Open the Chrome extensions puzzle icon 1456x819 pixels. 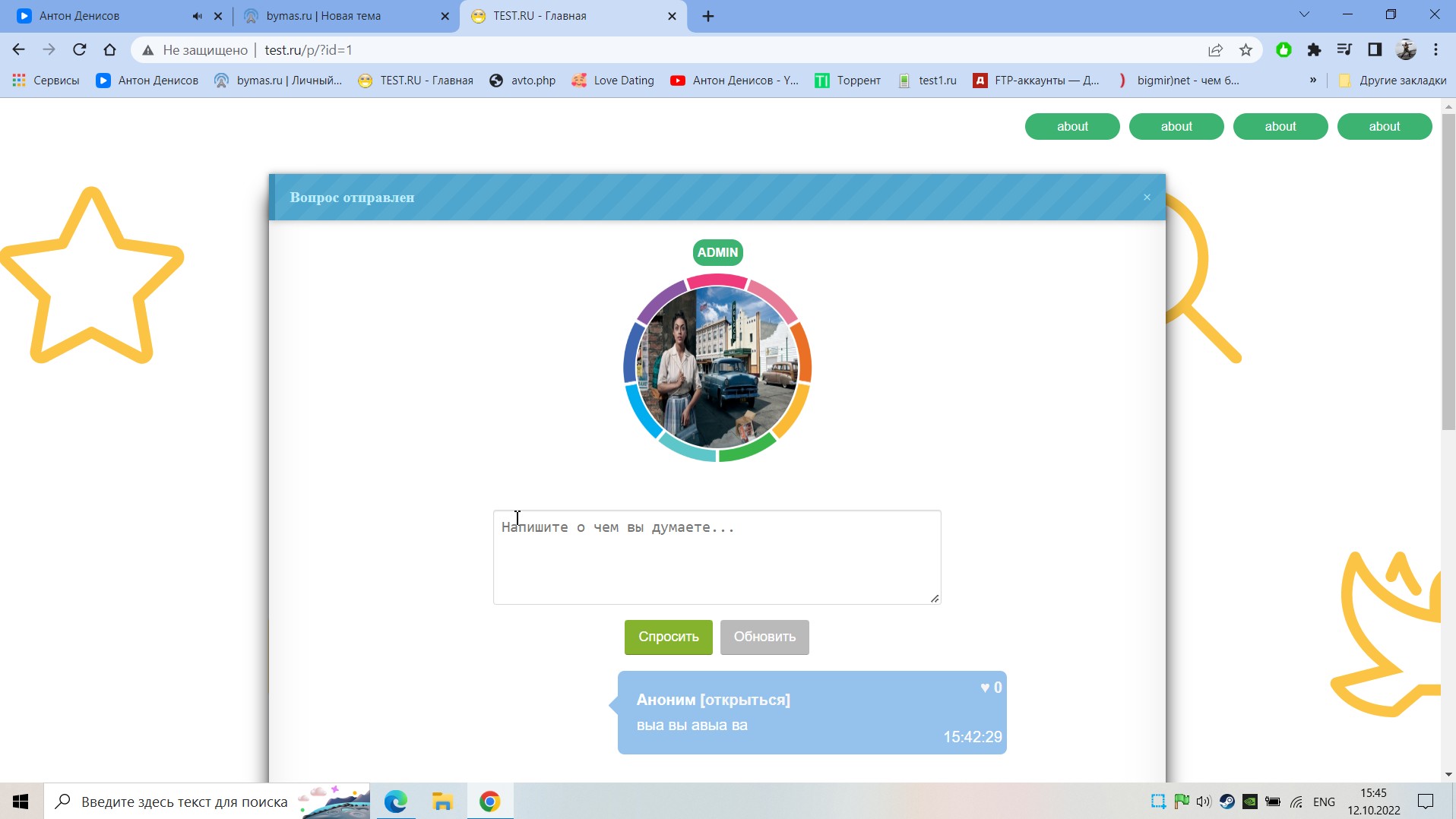click(x=1314, y=50)
